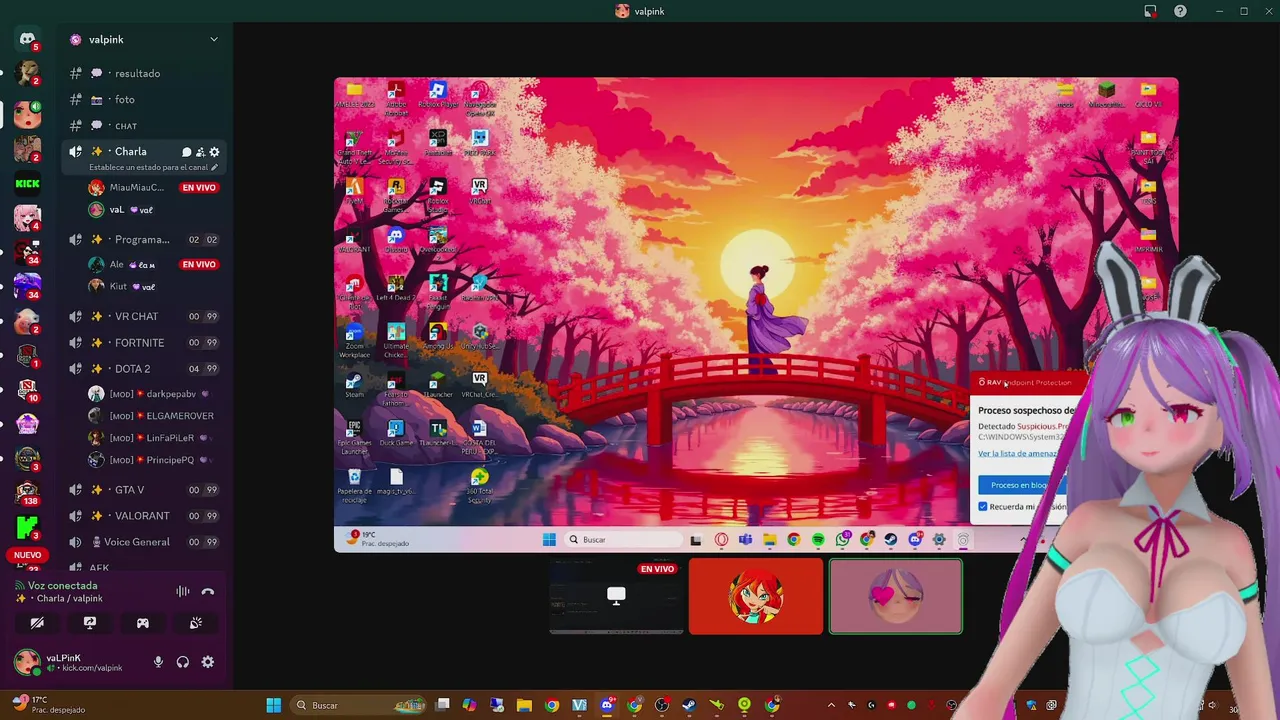Select user ELGAMEROVER in DOTA 2
1280x720 pixels.
pos(152,416)
